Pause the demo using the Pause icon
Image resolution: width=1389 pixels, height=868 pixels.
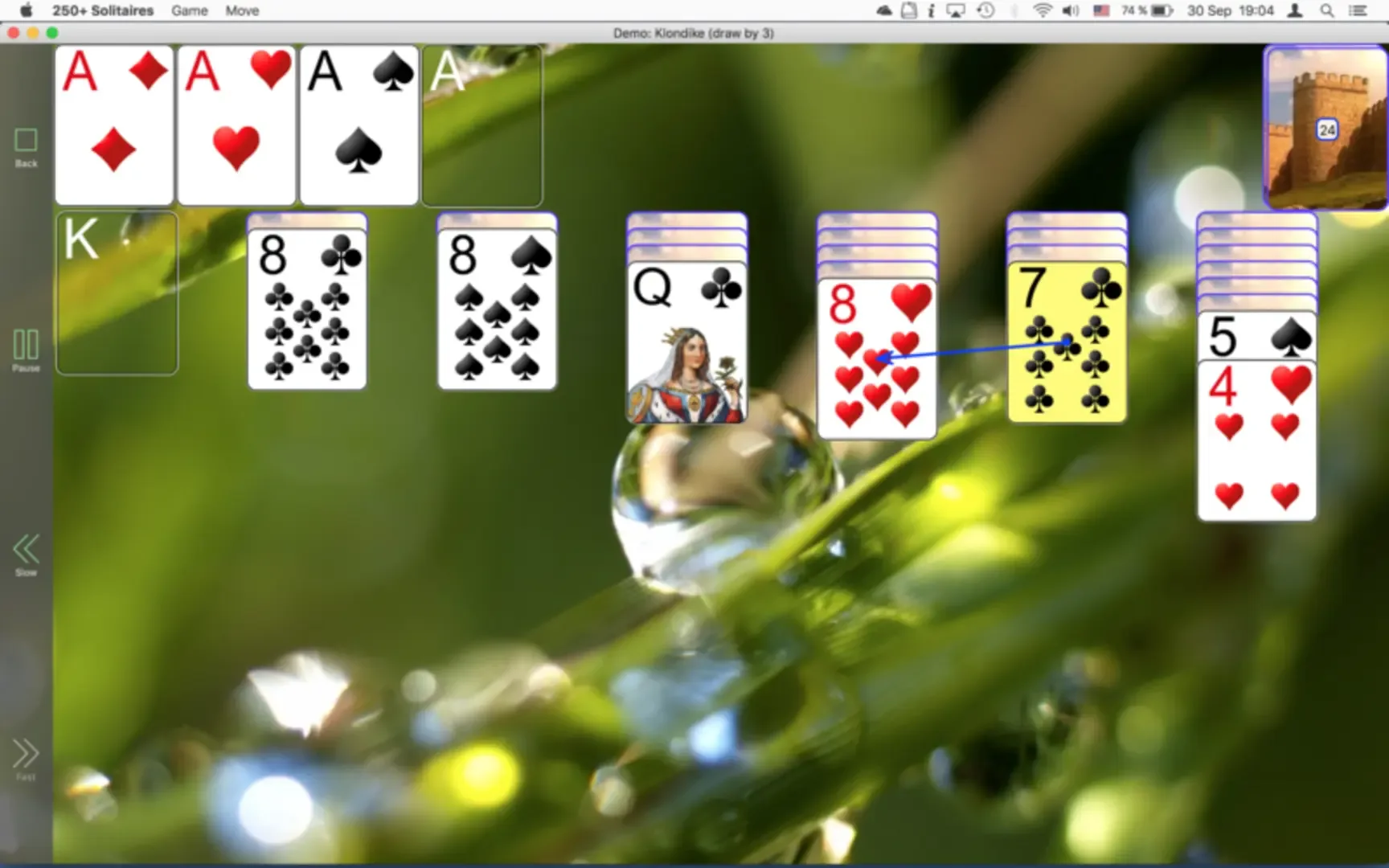26,346
